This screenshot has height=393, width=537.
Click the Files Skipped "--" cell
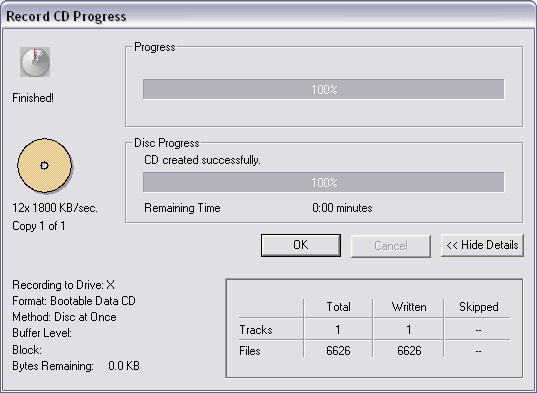(478, 352)
